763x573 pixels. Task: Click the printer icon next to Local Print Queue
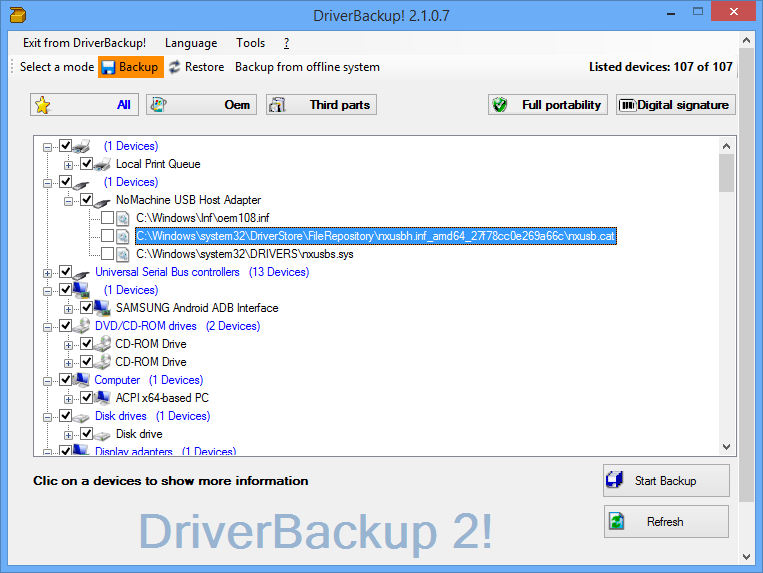[103, 164]
